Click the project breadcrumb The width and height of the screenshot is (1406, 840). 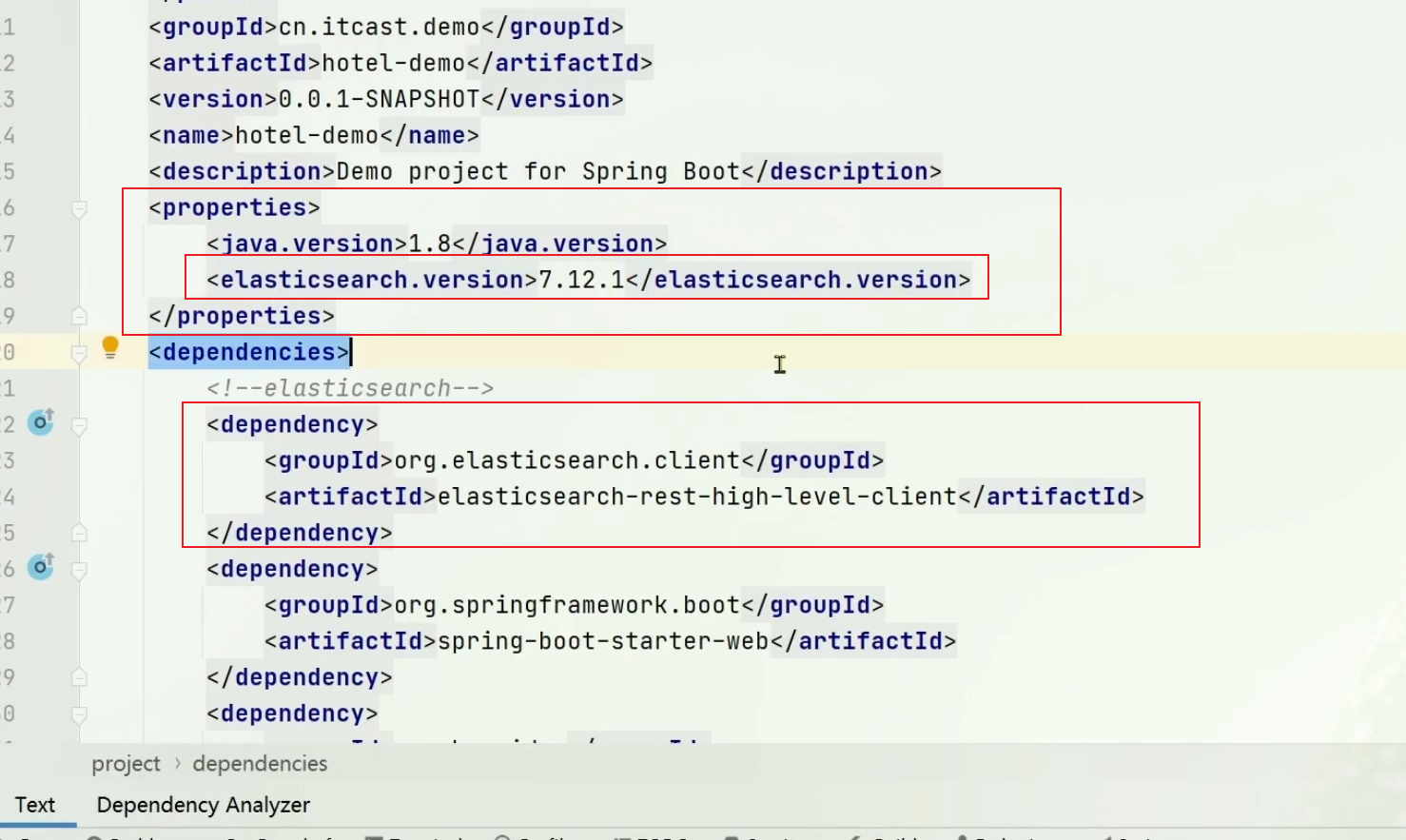(x=126, y=764)
